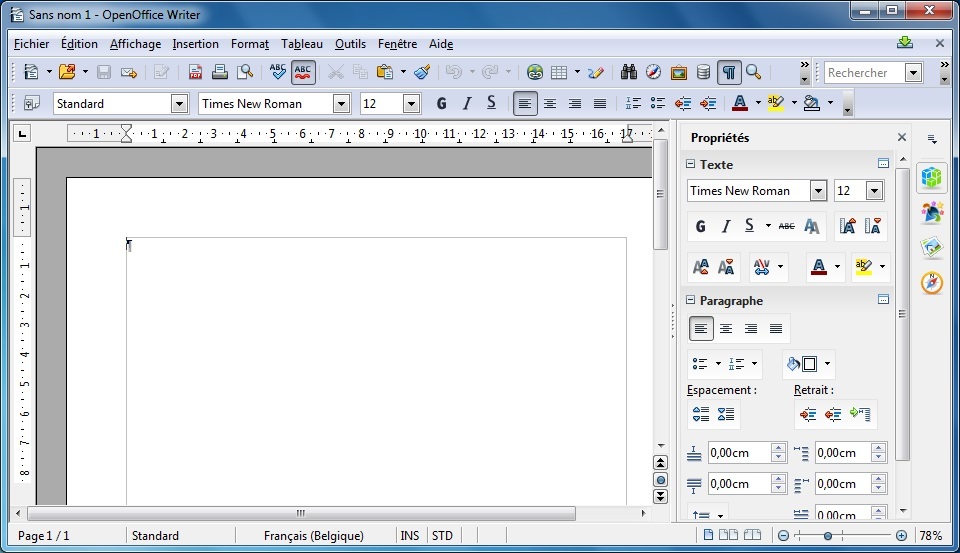Click the Insert table icon

point(559,72)
